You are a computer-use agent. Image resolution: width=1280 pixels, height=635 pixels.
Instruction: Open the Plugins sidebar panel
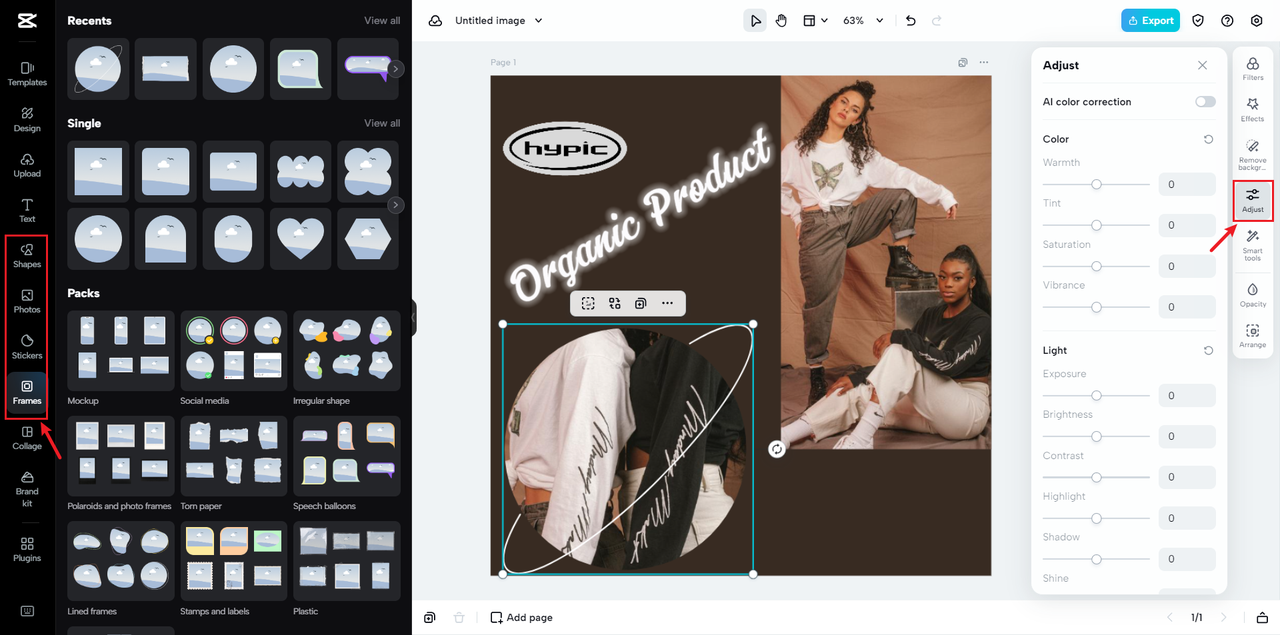pyautogui.click(x=27, y=549)
